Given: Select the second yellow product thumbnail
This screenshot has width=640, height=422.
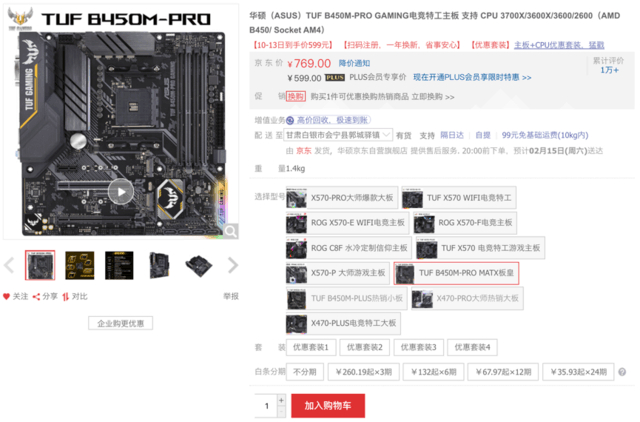Looking at the screenshot, I should click(x=80, y=265).
